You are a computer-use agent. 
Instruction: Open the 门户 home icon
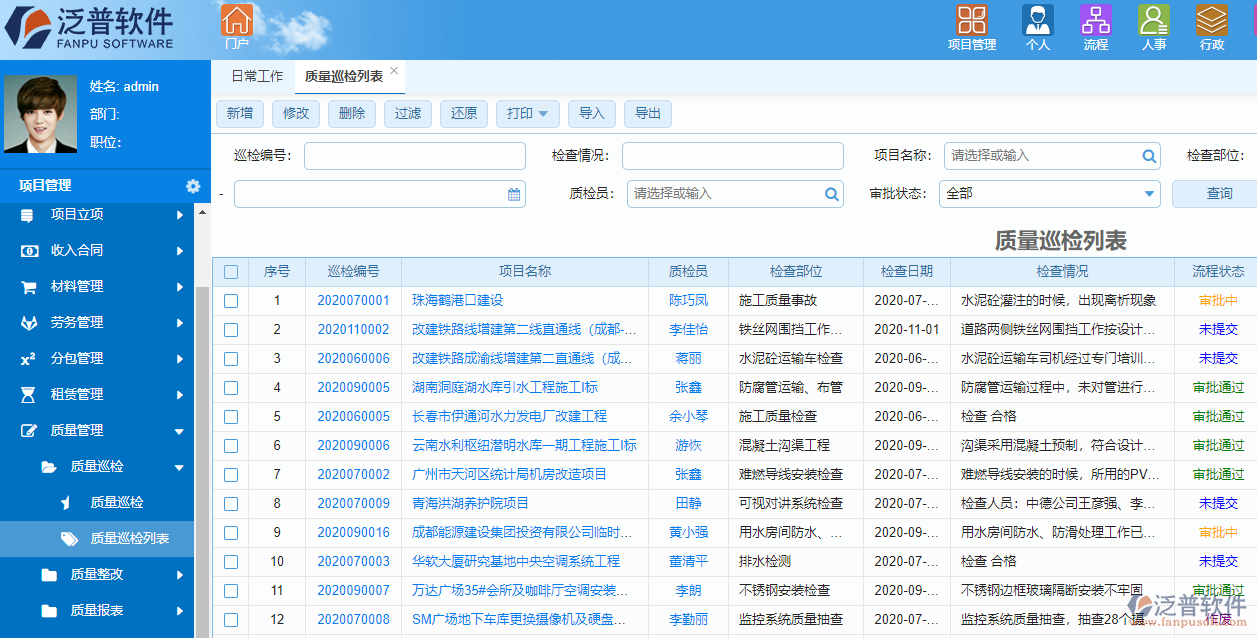point(237,22)
